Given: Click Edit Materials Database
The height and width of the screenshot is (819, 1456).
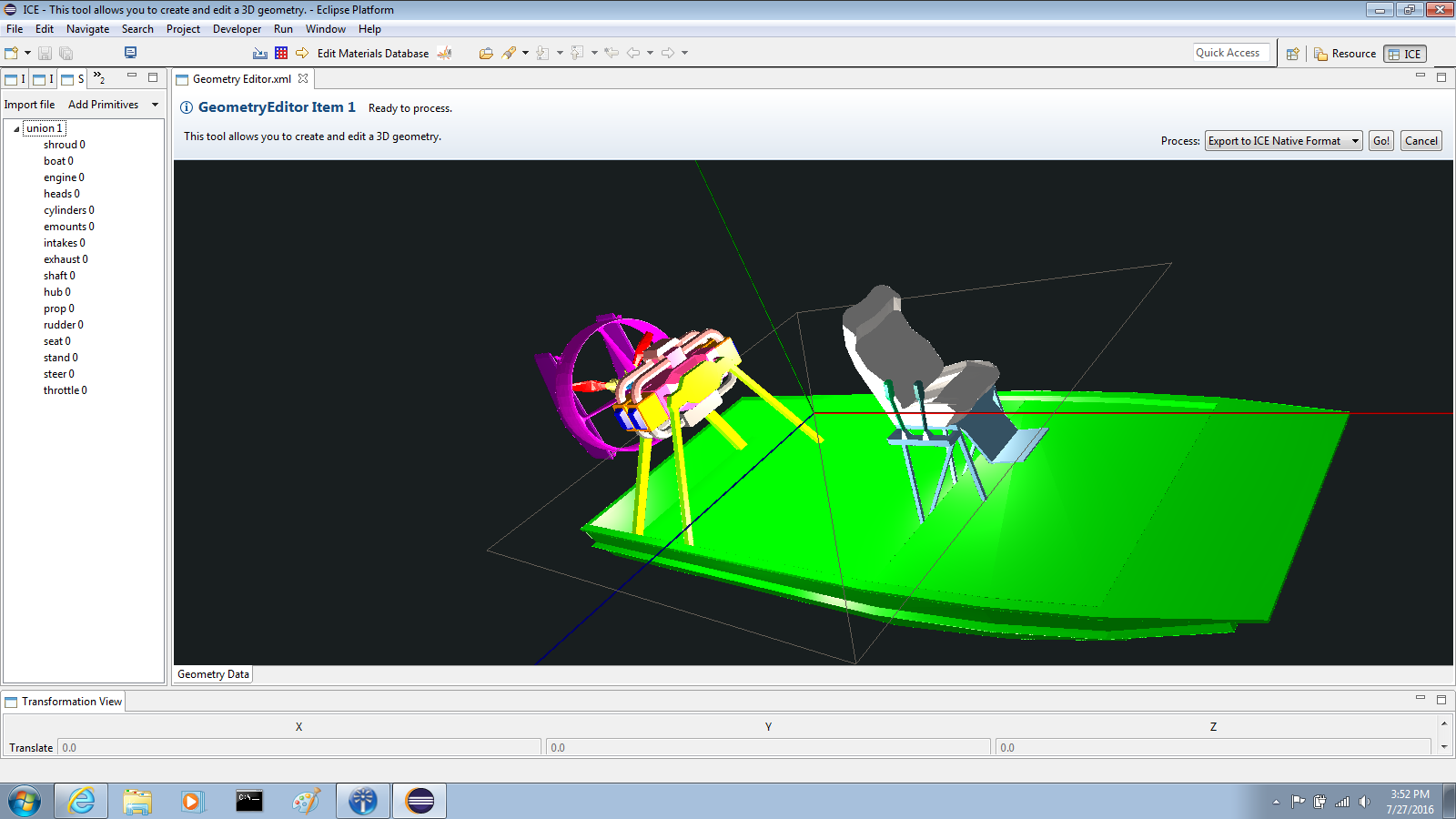Looking at the screenshot, I should pos(373,54).
